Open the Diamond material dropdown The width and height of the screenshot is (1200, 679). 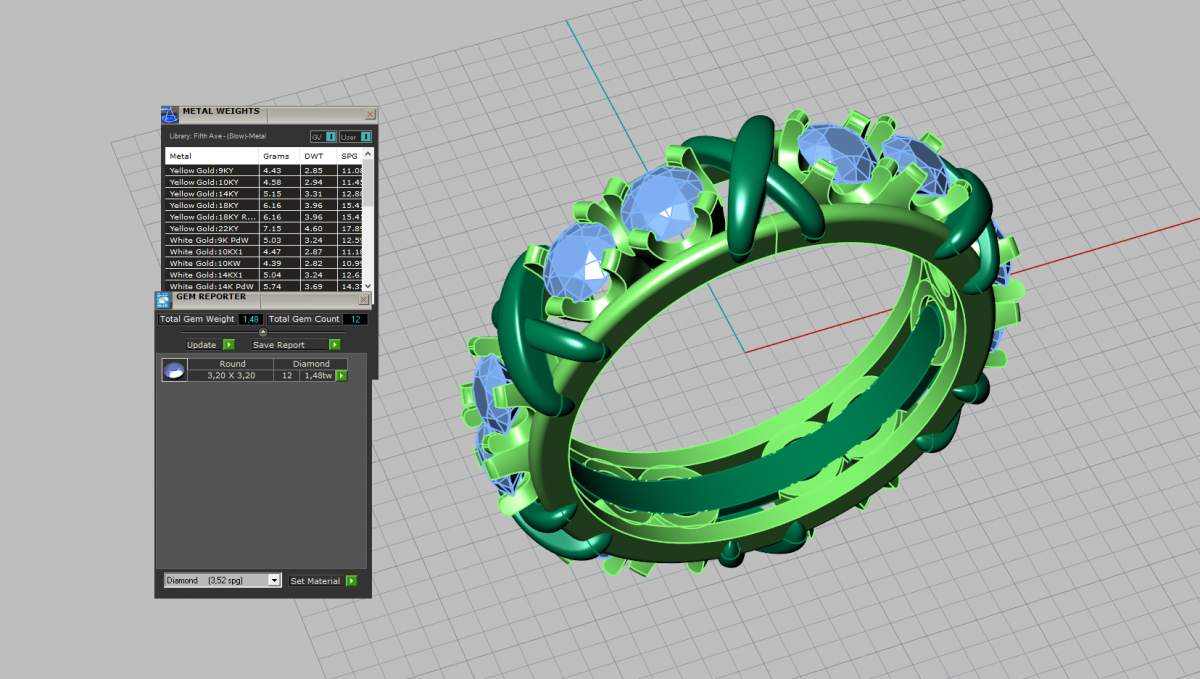(x=274, y=581)
